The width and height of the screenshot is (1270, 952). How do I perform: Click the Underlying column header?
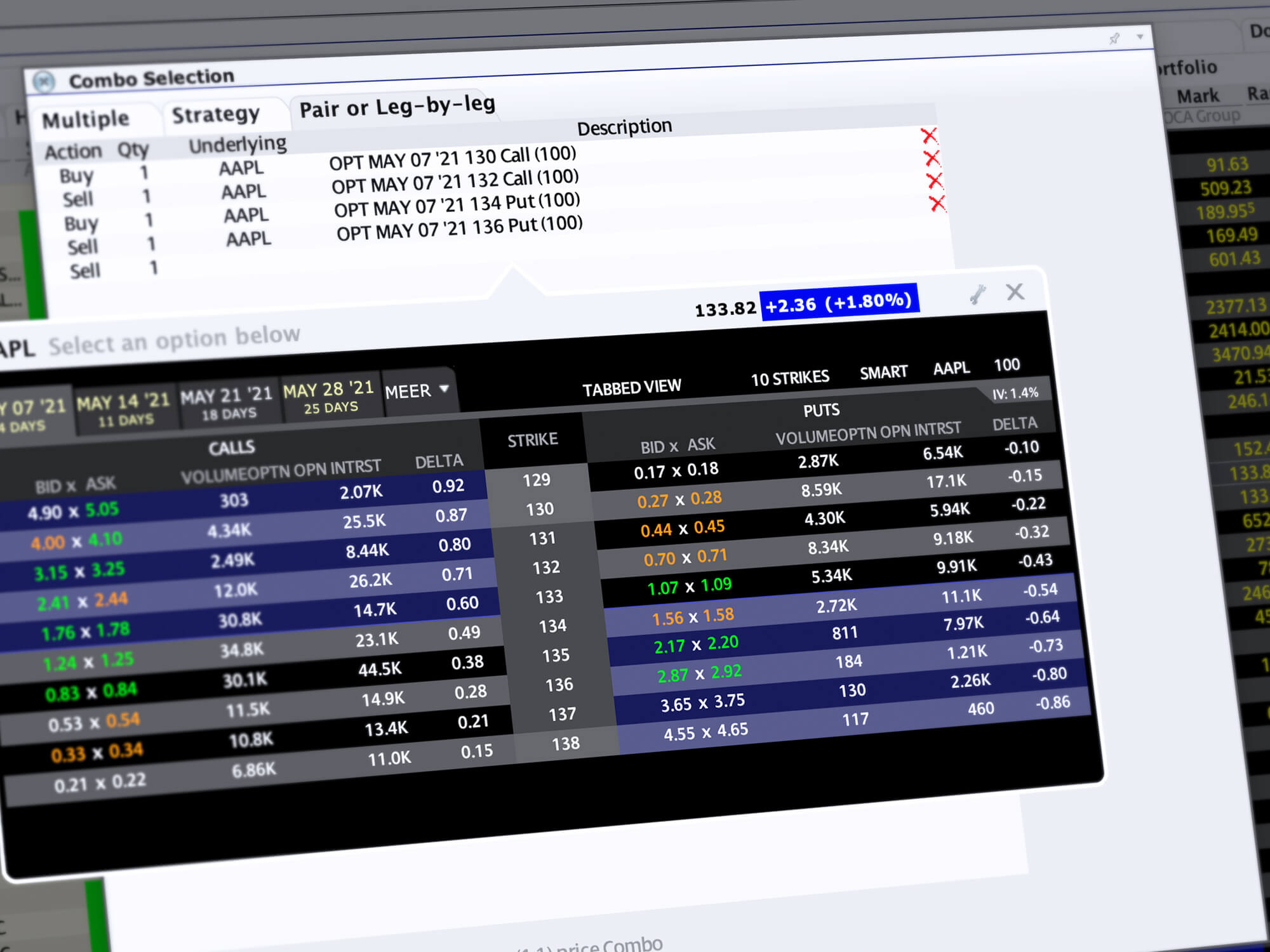click(x=237, y=145)
